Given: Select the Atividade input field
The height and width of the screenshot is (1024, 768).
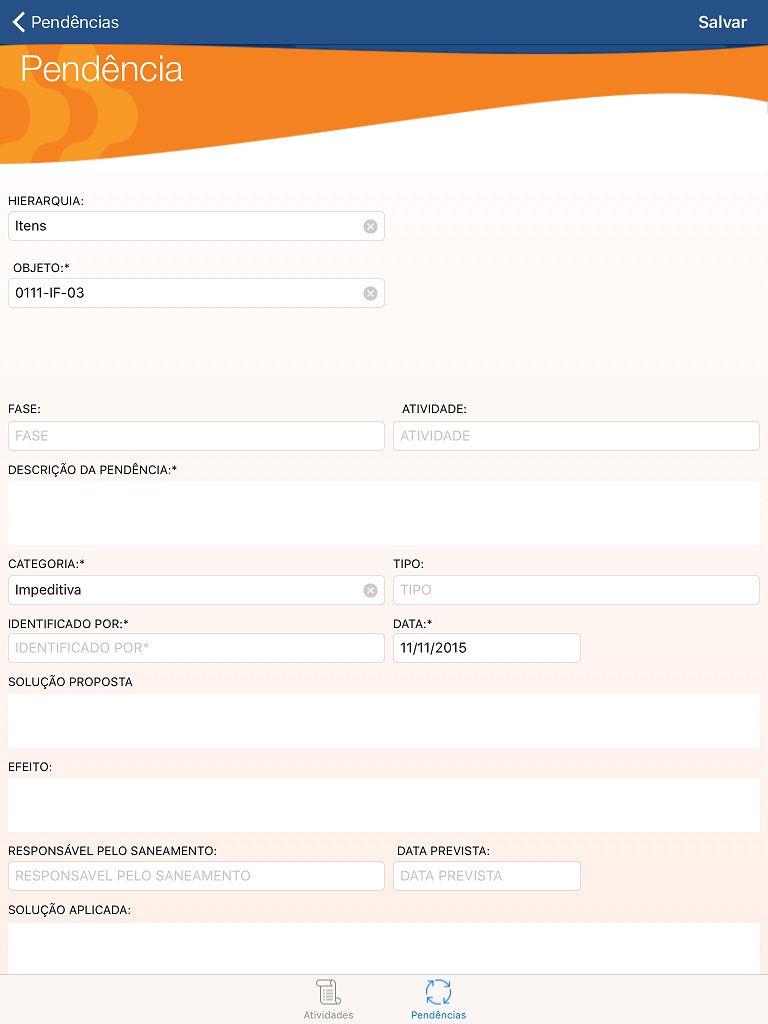Looking at the screenshot, I should (x=576, y=436).
